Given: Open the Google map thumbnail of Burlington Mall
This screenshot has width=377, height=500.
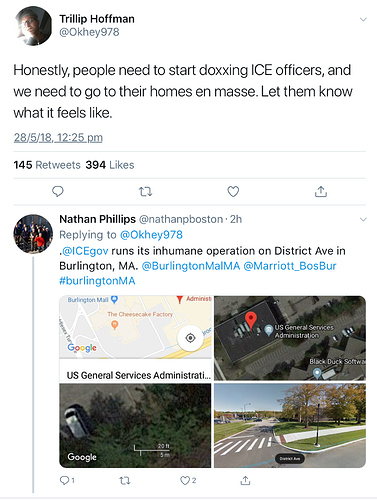Looking at the screenshot, I should (x=135, y=338).
